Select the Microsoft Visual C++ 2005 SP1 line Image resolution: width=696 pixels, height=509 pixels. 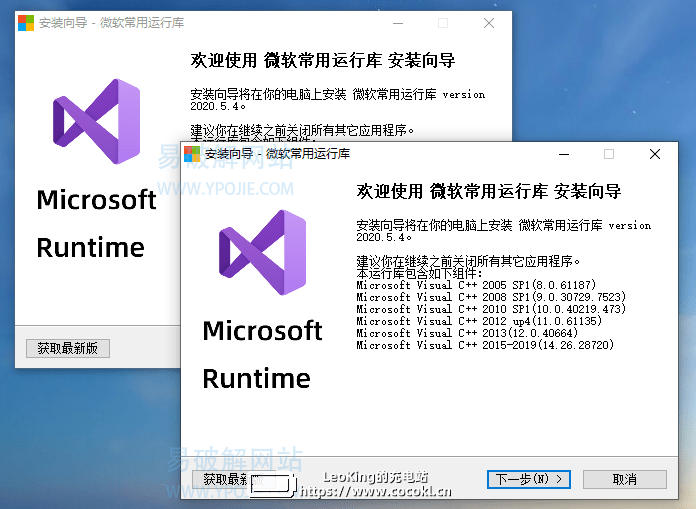(x=476, y=285)
